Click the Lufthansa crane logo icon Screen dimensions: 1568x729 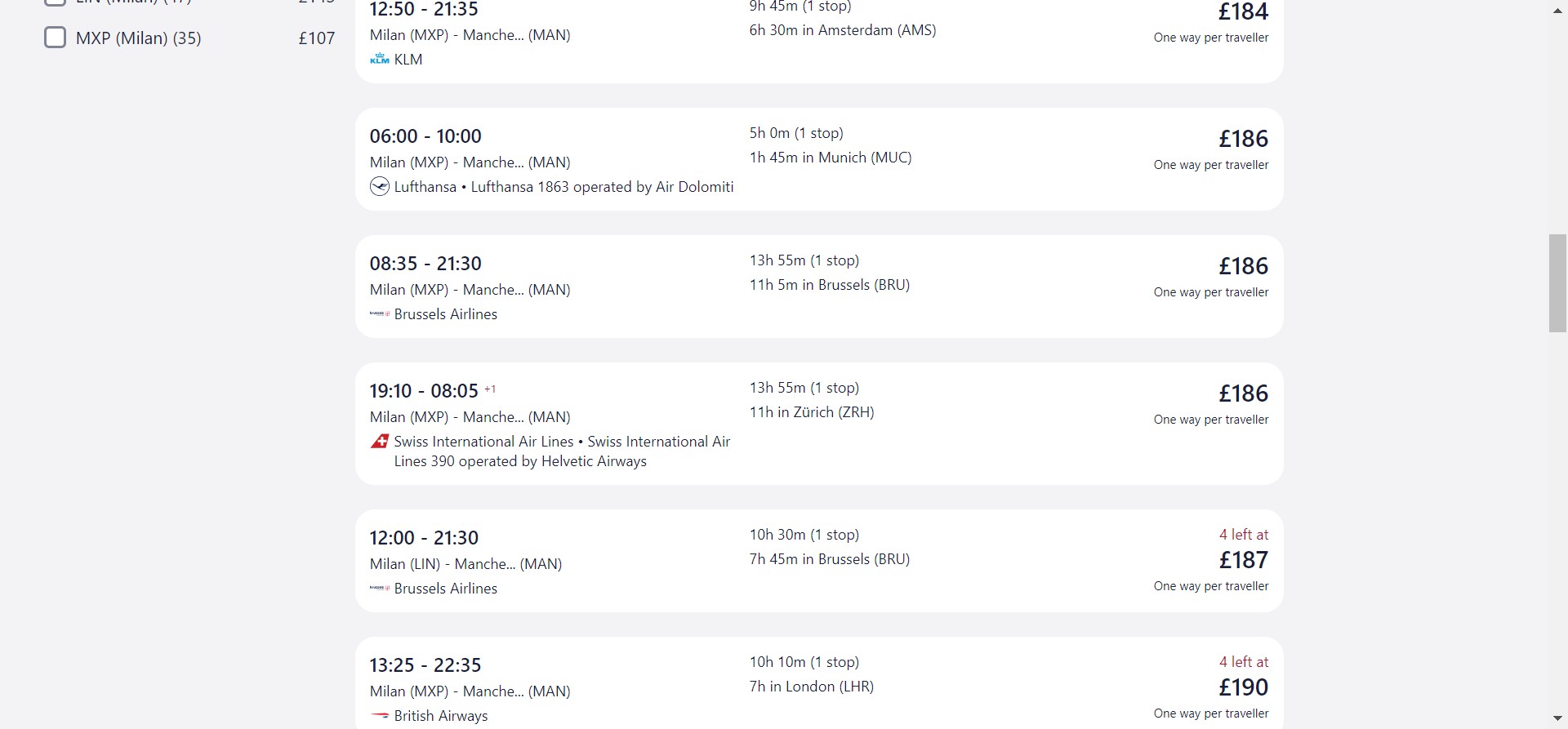coord(380,187)
